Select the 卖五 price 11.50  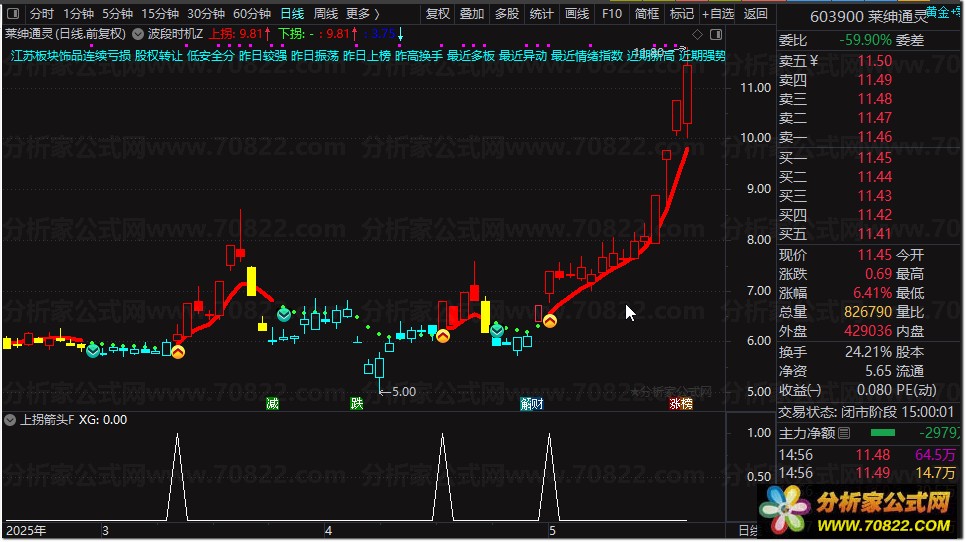(x=874, y=60)
